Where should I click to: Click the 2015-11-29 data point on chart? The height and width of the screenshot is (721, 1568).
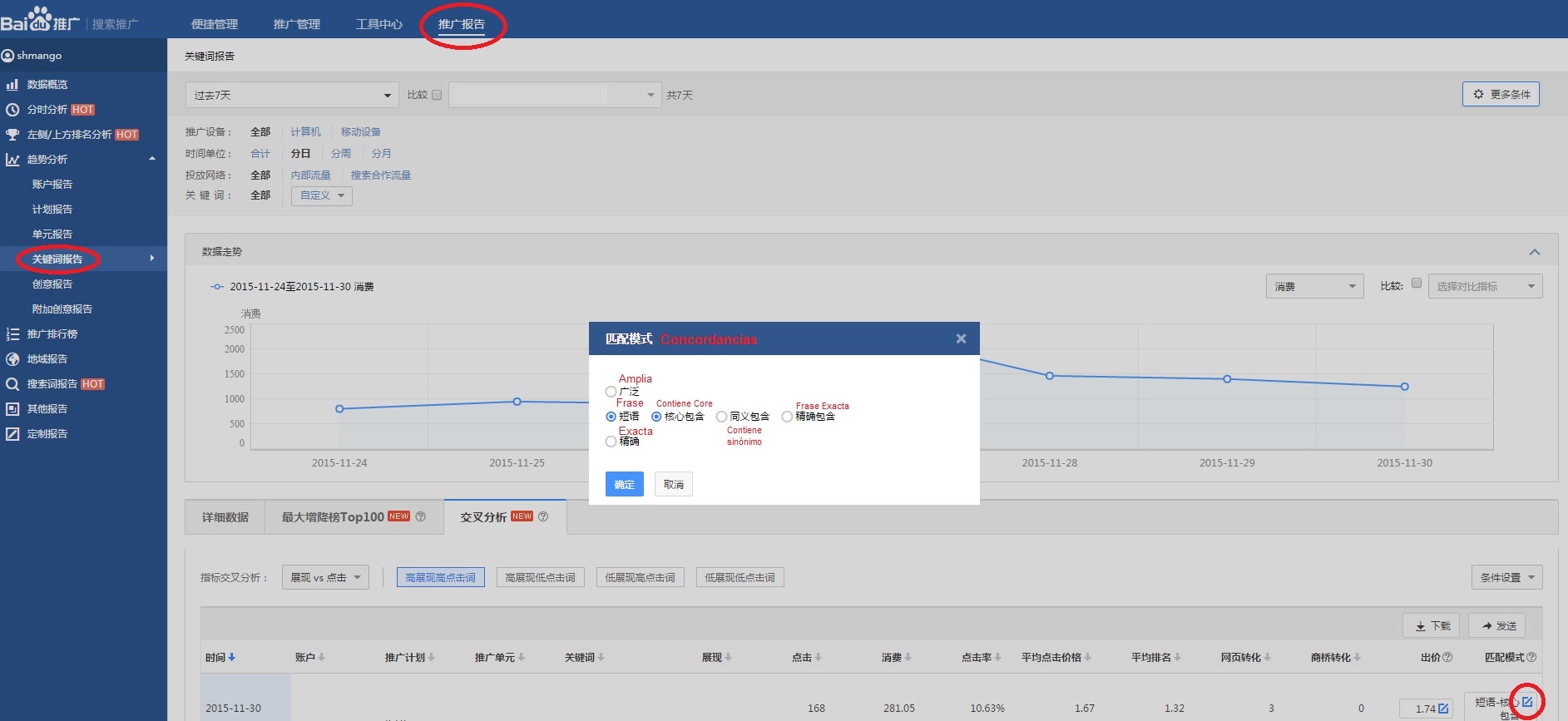(1227, 379)
